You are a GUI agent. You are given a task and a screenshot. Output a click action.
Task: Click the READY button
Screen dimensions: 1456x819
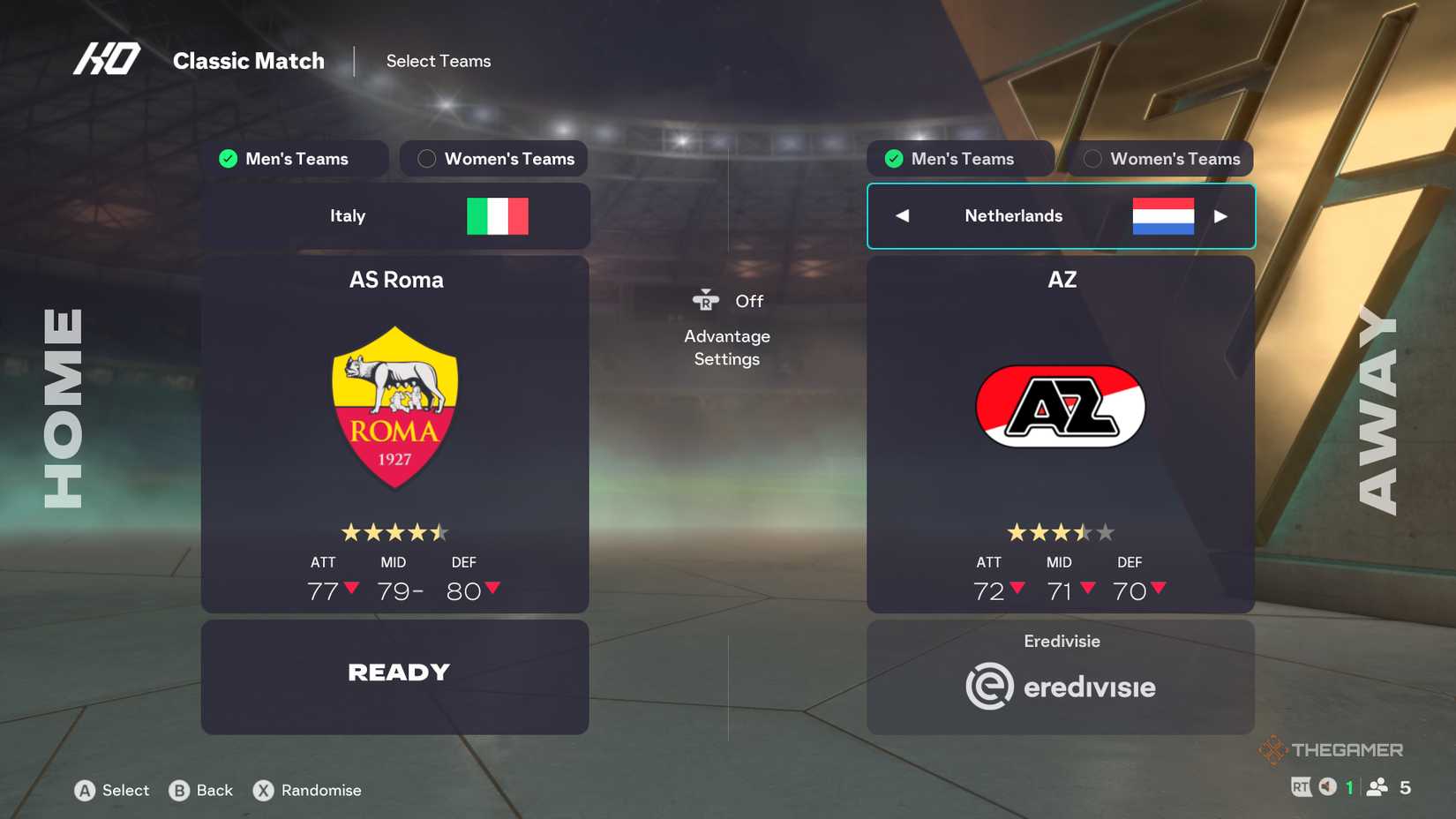[395, 677]
